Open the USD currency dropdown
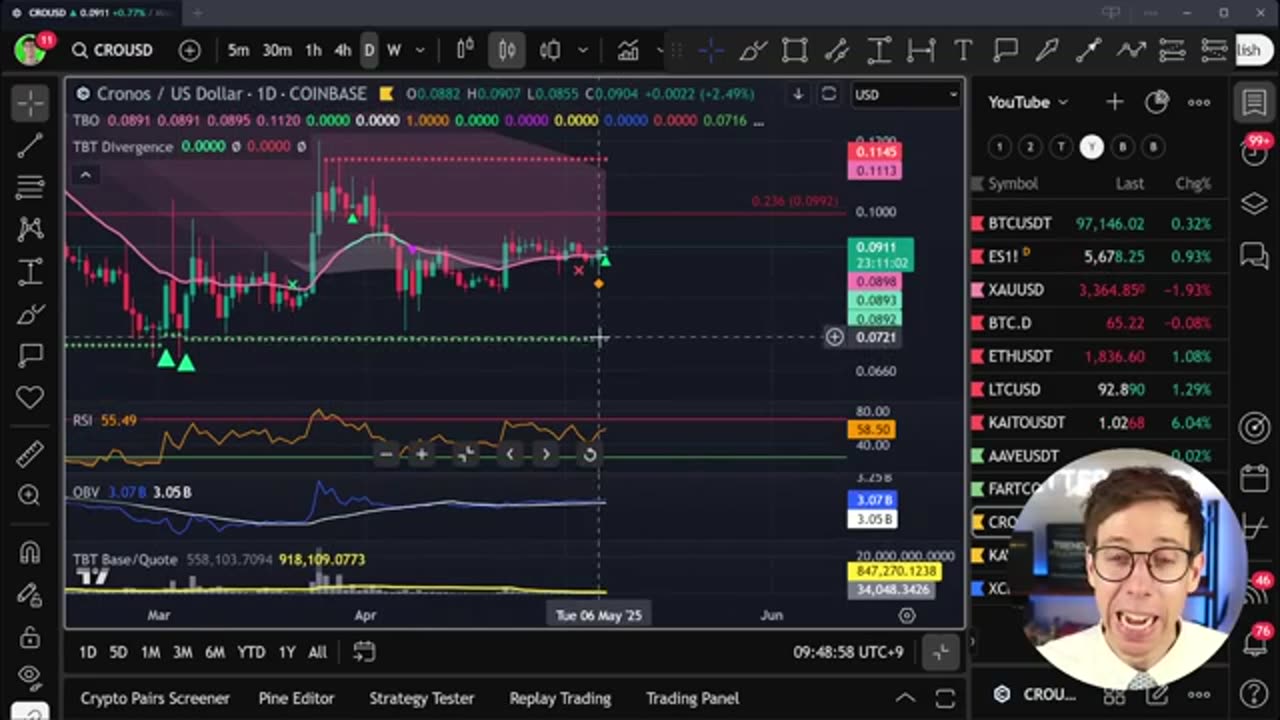Screen dimensions: 1280x720 point(905,94)
